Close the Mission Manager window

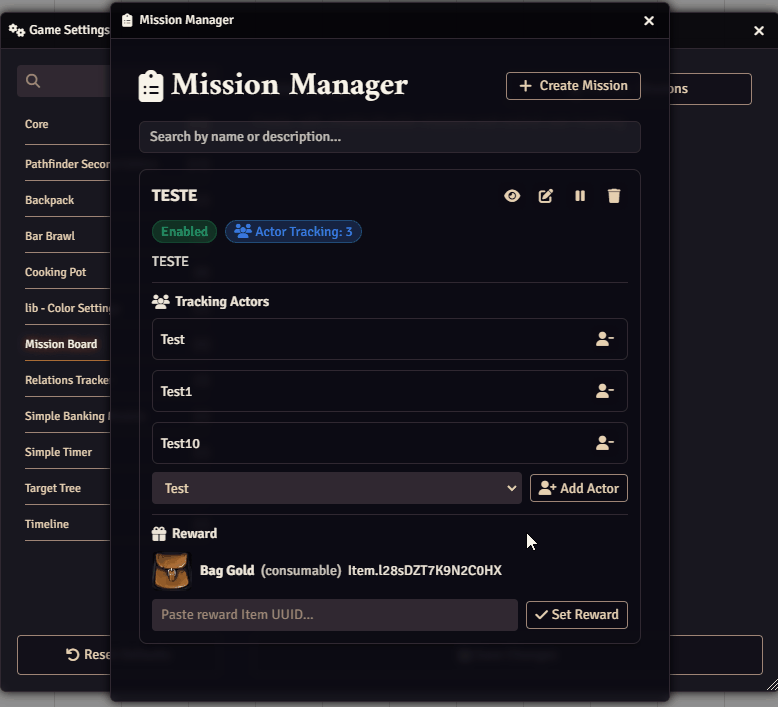(648, 21)
